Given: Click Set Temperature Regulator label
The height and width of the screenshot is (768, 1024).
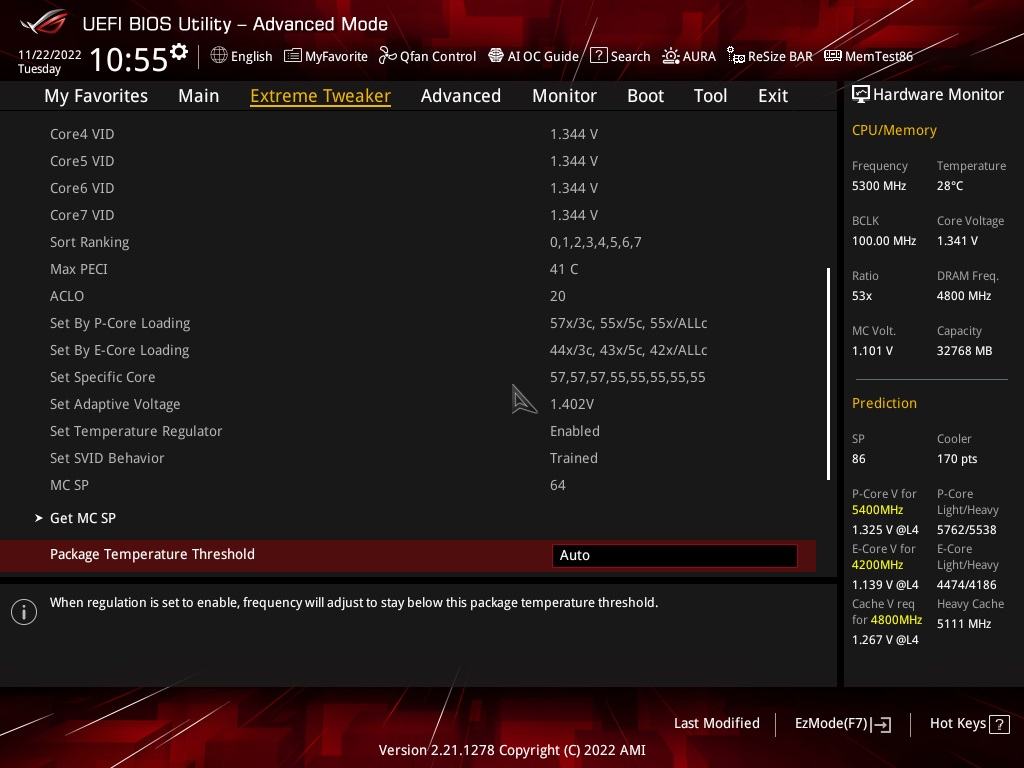Looking at the screenshot, I should point(136,431).
